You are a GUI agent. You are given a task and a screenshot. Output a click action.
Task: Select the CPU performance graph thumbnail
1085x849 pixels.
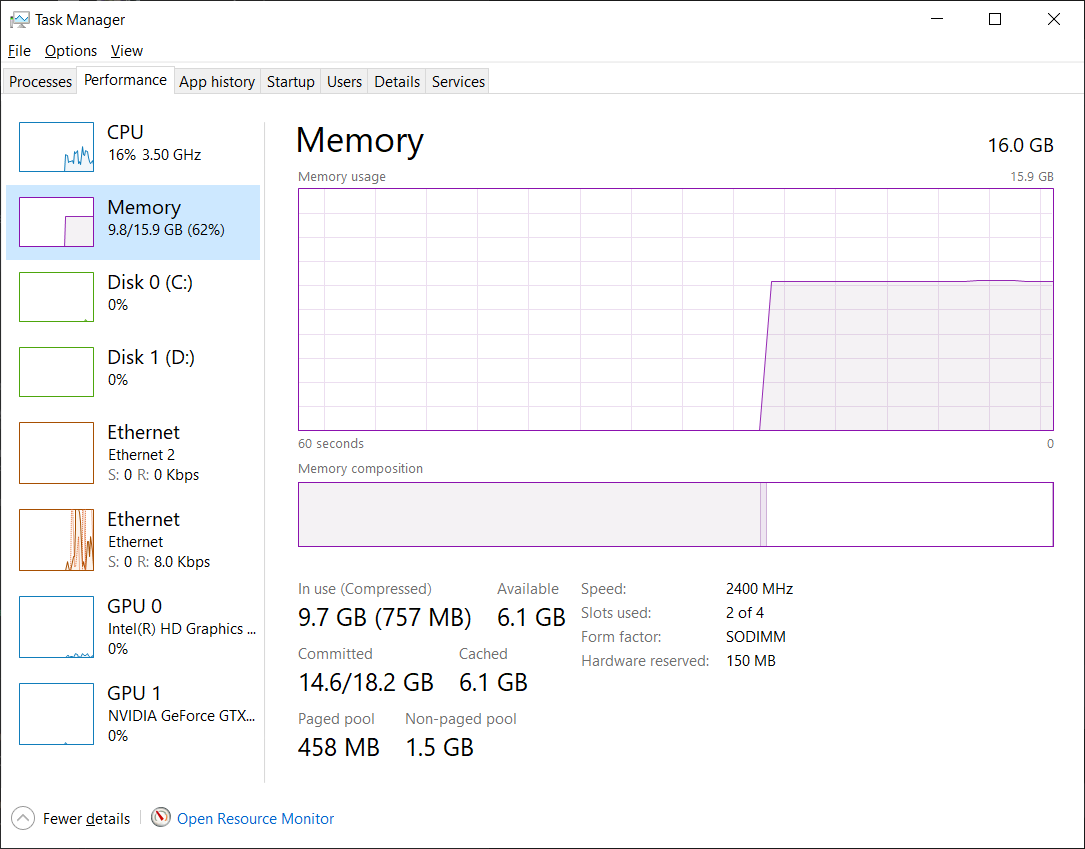pos(57,147)
